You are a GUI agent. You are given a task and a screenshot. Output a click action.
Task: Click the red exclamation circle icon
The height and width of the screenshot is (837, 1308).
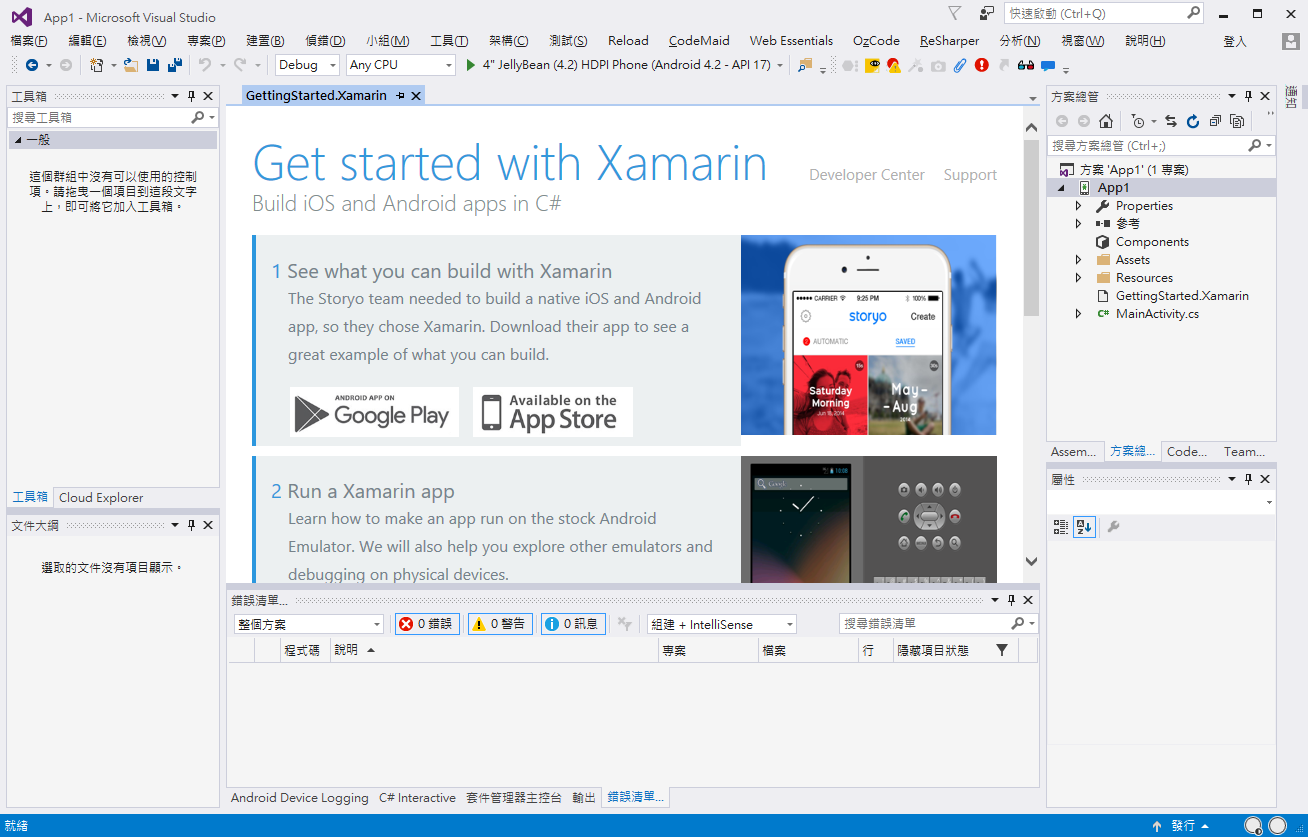click(x=982, y=65)
